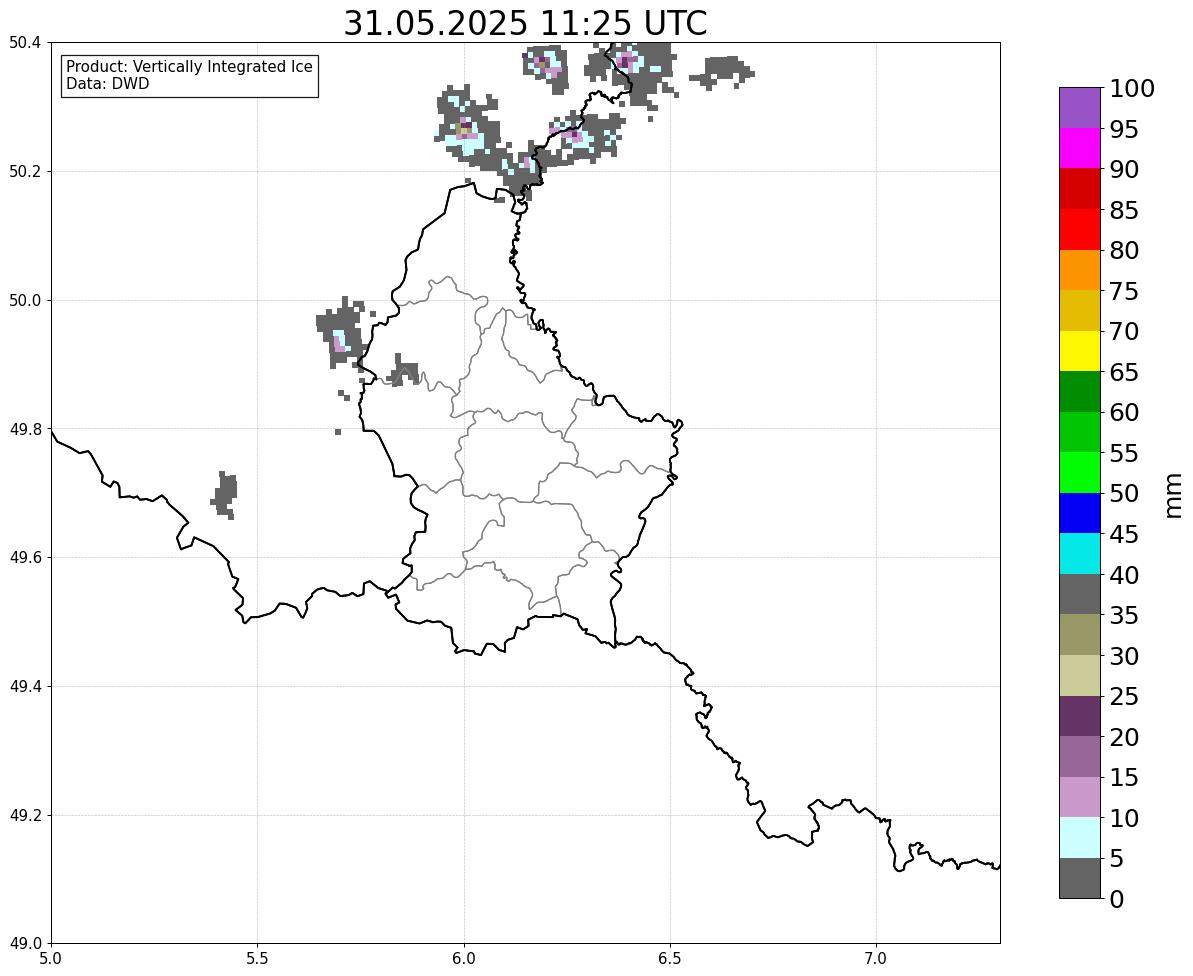Click the x-axis longitude label '6.5'
1193x976 pixels.
tap(670, 959)
